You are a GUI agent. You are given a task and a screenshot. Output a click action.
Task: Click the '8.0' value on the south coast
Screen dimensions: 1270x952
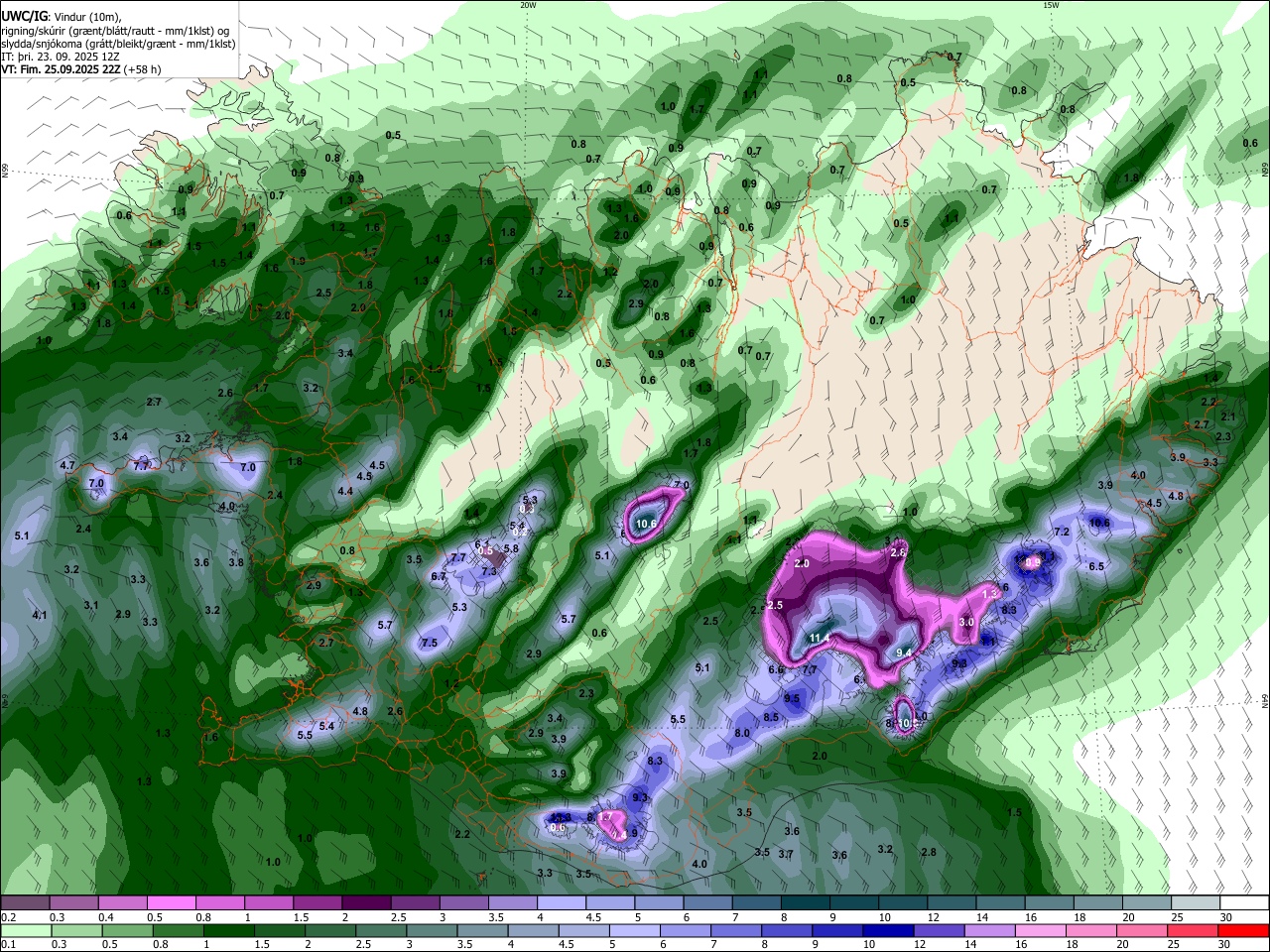pos(741,733)
